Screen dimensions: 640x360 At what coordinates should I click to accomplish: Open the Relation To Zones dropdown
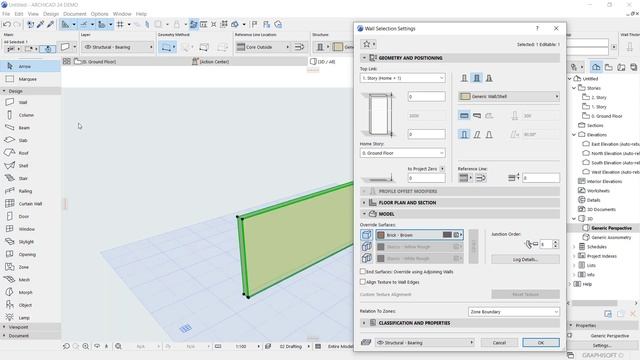[513, 312]
